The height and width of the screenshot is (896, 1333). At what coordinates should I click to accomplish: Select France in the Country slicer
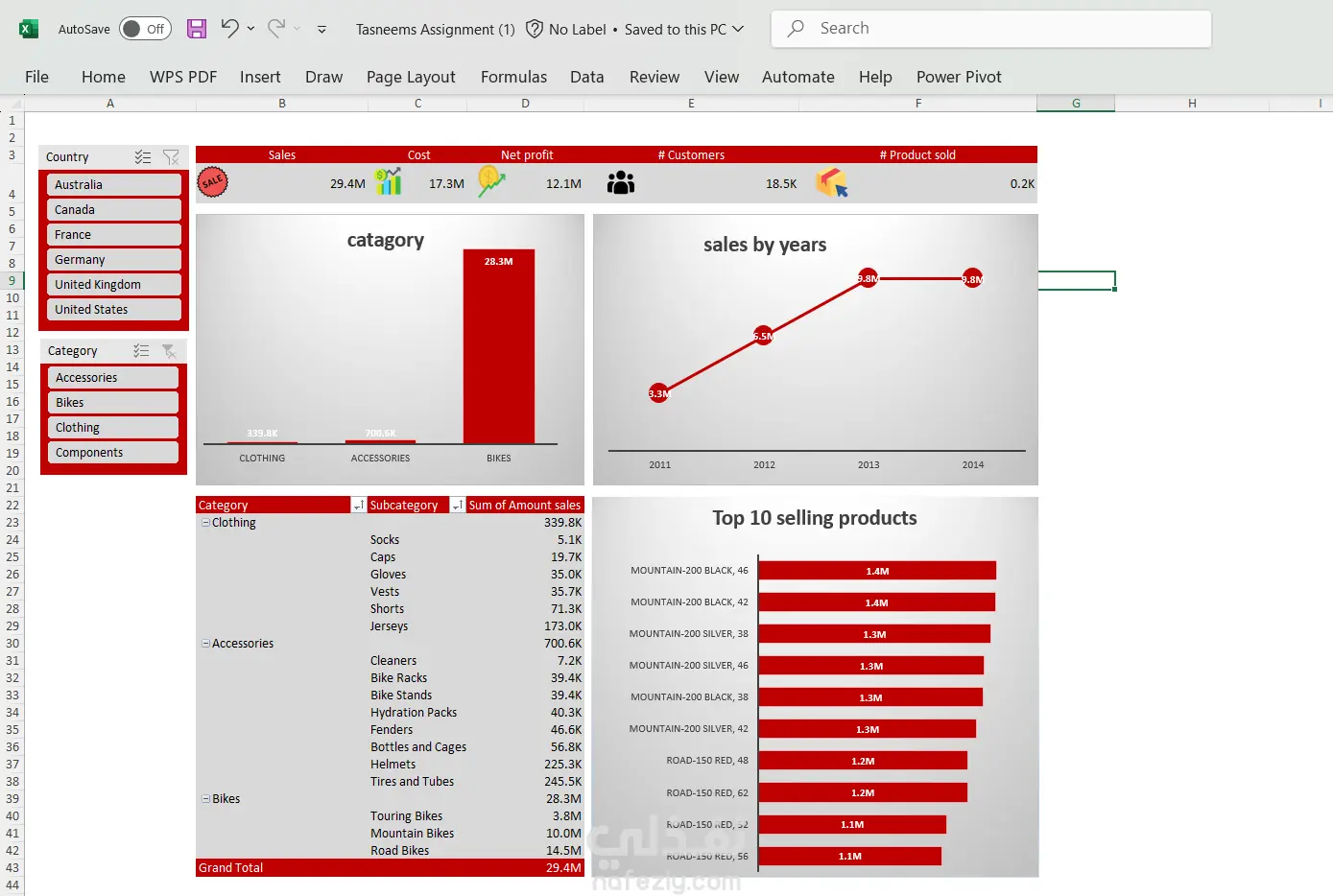point(114,234)
